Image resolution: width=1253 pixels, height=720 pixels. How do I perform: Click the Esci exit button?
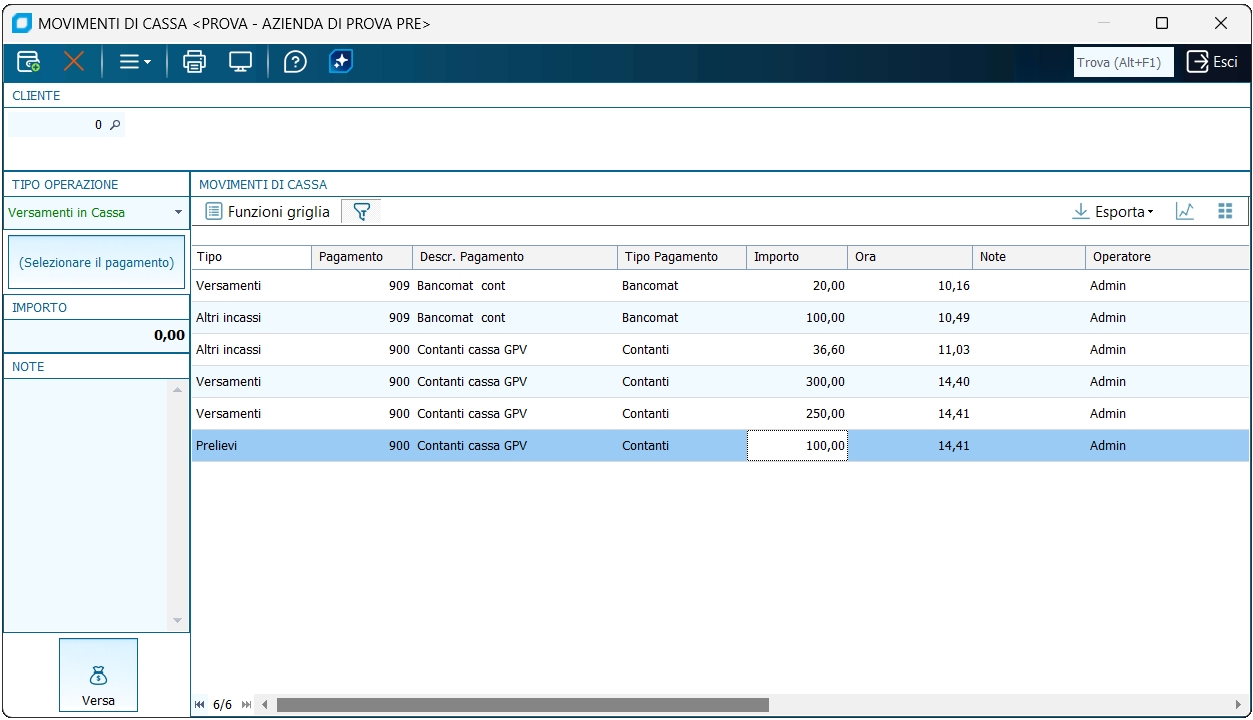(x=1212, y=62)
